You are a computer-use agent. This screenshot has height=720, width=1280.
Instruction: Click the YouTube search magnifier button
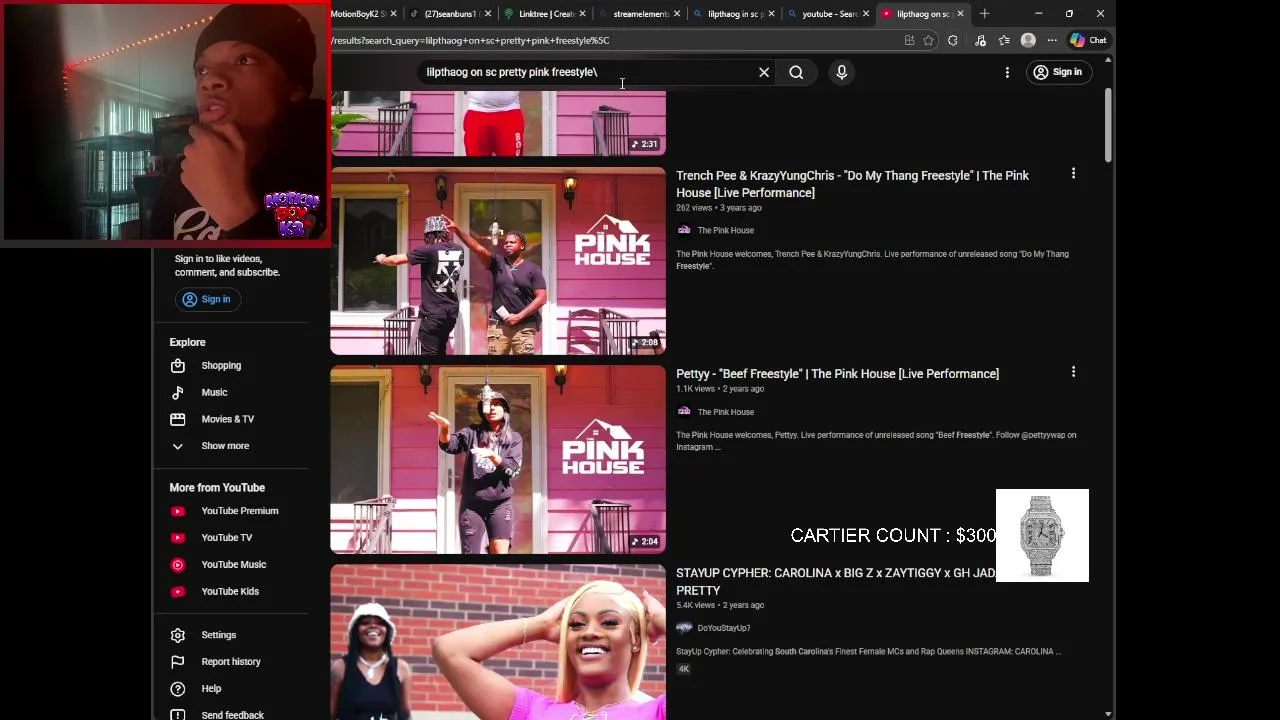[796, 72]
